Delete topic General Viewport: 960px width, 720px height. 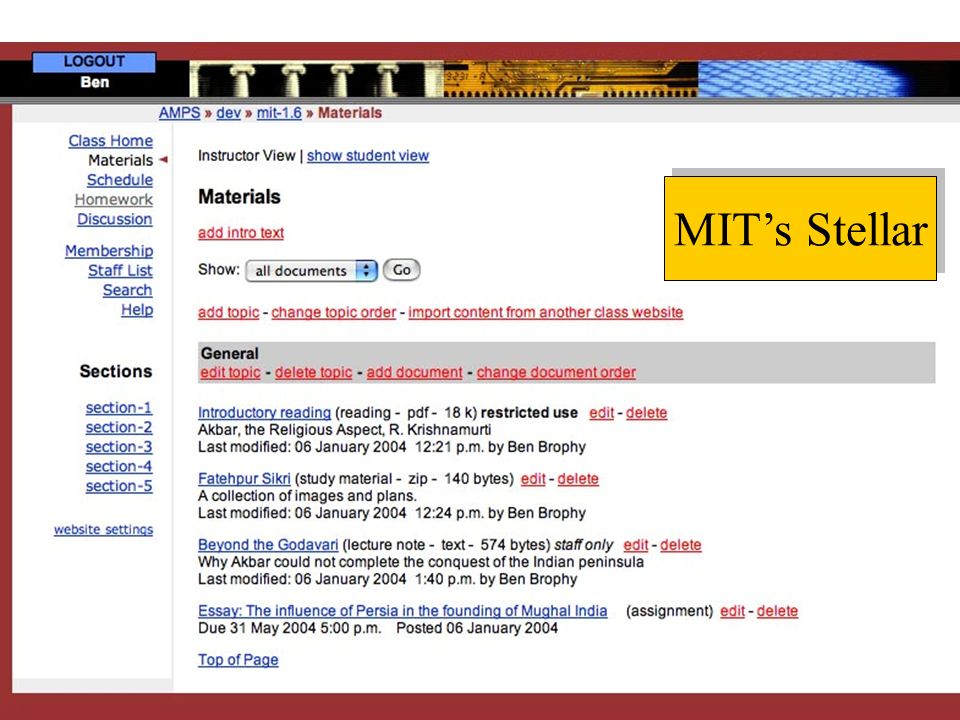[x=313, y=372]
